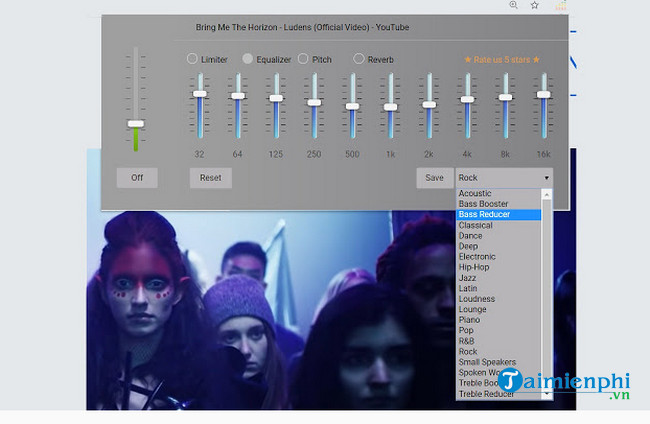
Task: Open the Rate us 5 stars link
Action: click(502, 60)
